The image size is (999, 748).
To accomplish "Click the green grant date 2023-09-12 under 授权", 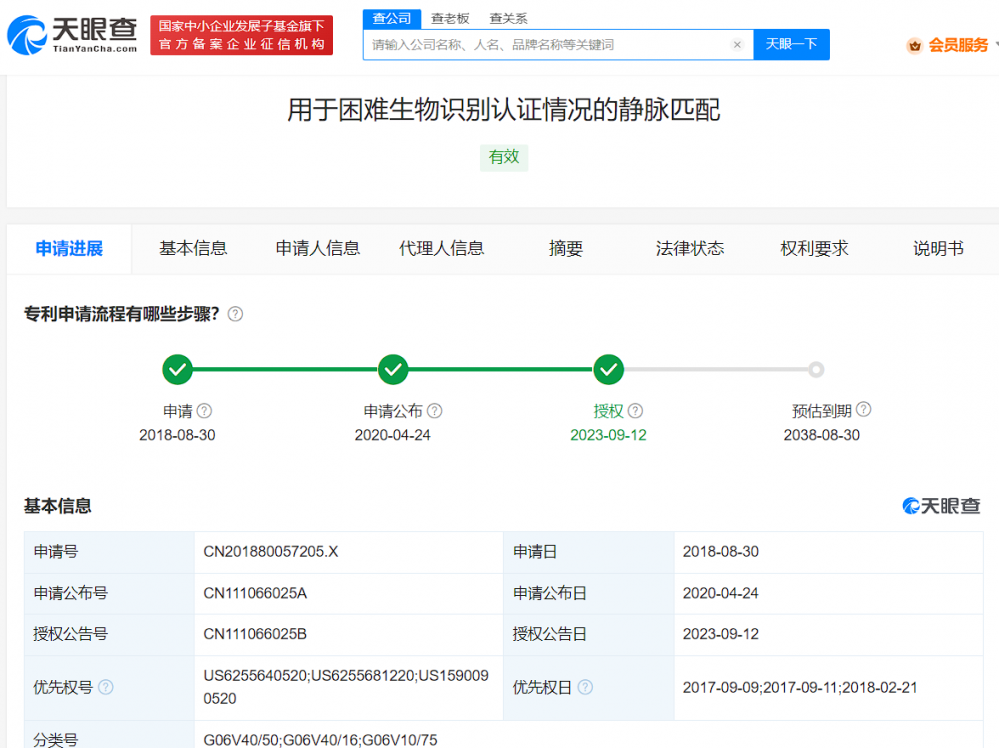I will [x=608, y=435].
